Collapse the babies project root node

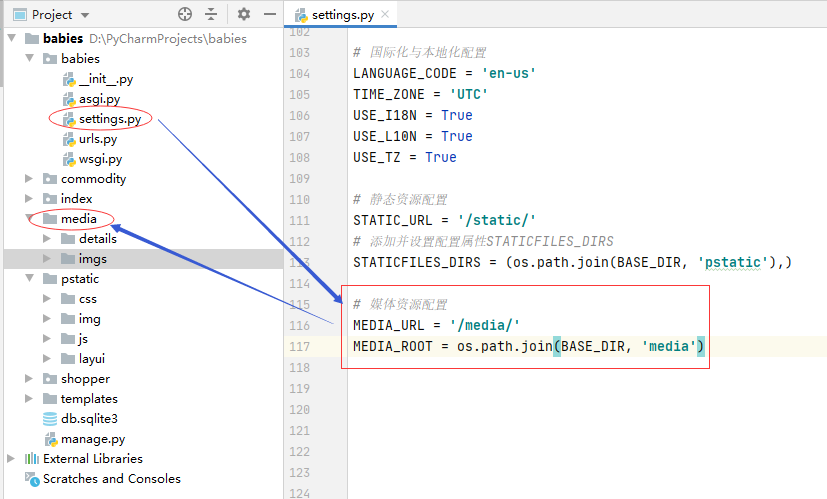pos(12,38)
